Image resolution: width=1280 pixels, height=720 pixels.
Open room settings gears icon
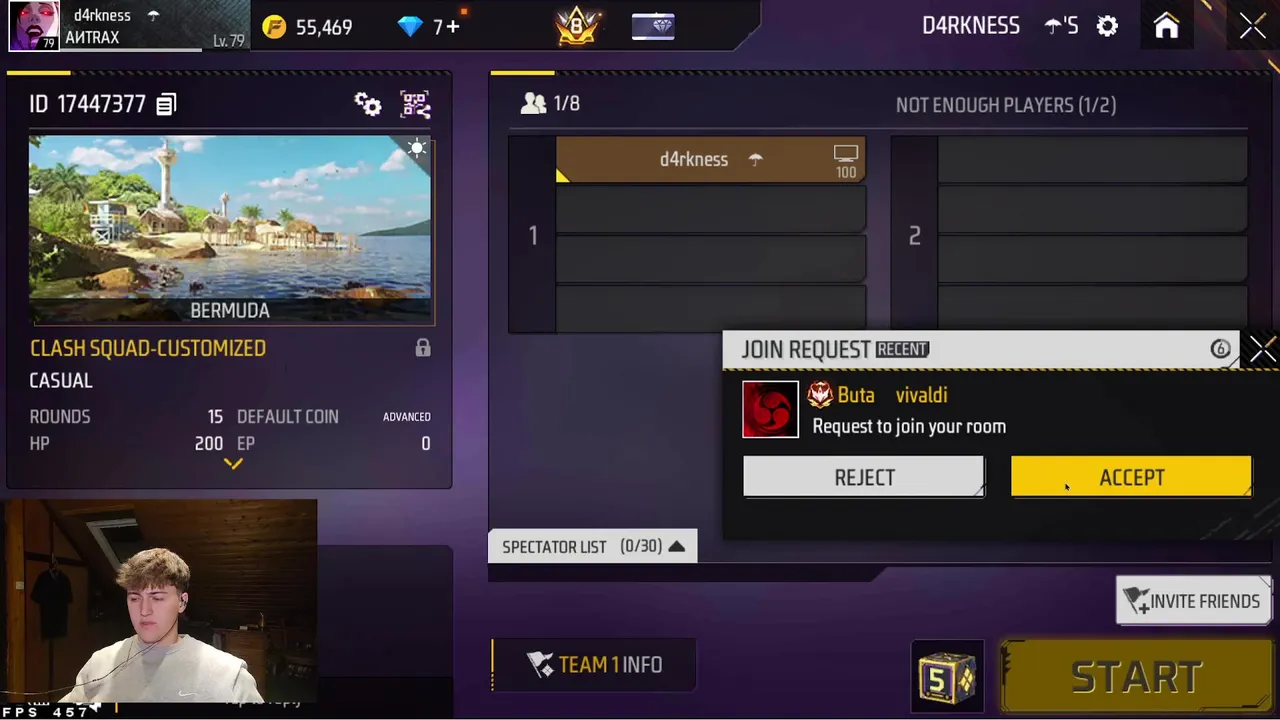tap(368, 104)
